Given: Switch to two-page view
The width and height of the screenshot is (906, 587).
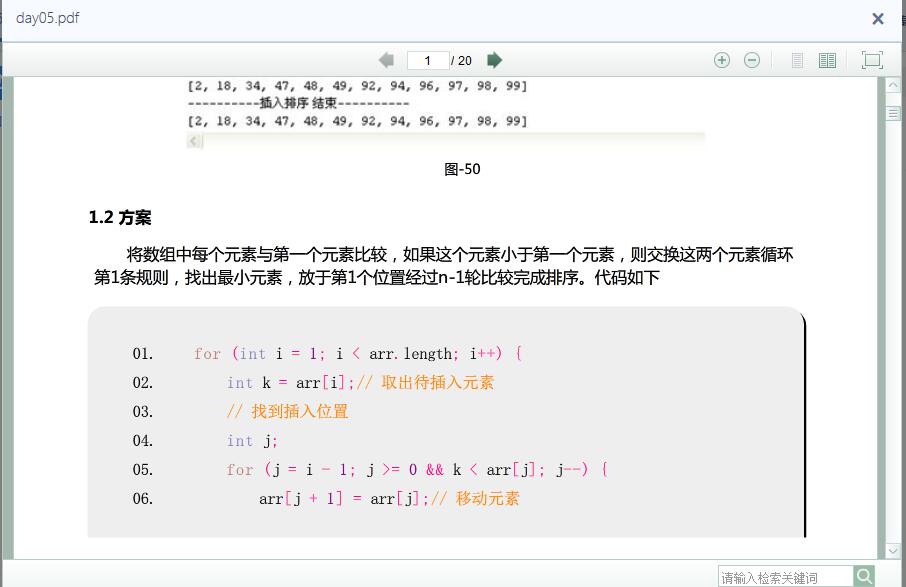Looking at the screenshot, I should [x=827, y=60].
